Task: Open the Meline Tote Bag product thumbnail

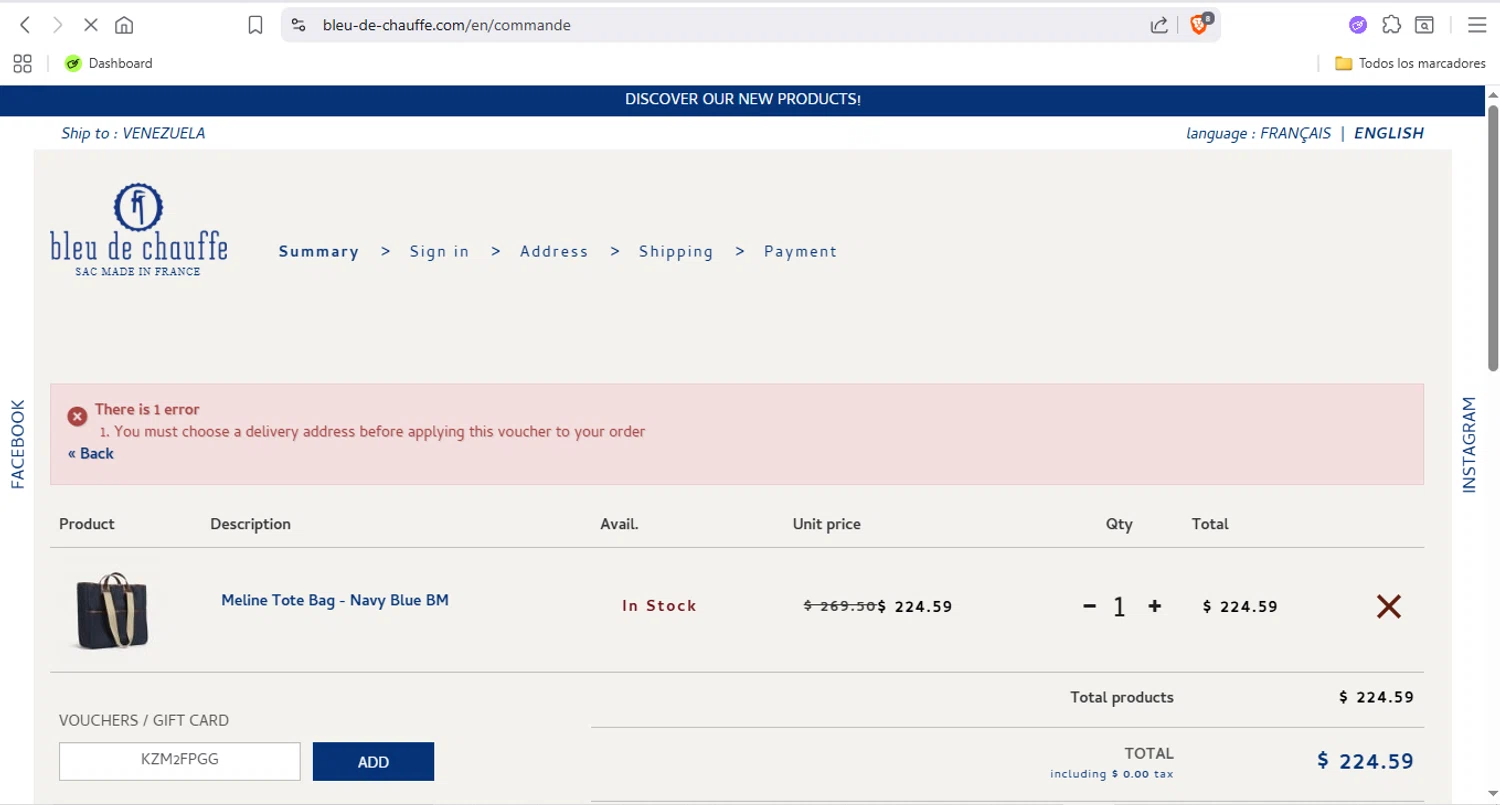Action: 112,610
